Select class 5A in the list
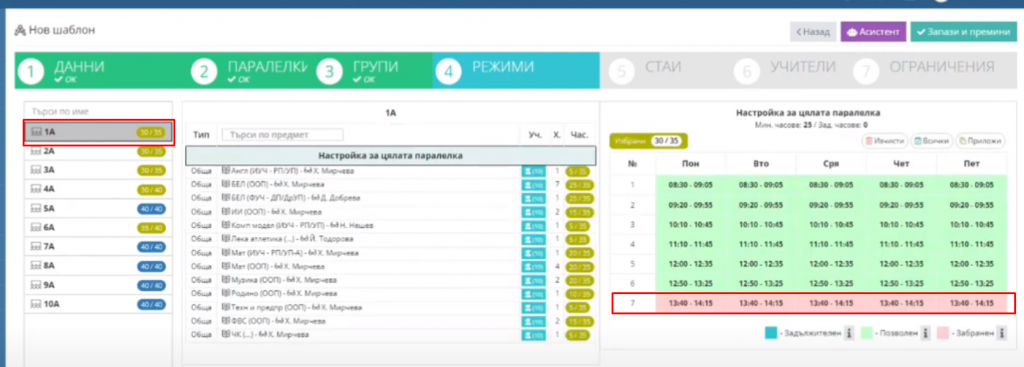The image size is (1024, 367). (x=99, y=209)
